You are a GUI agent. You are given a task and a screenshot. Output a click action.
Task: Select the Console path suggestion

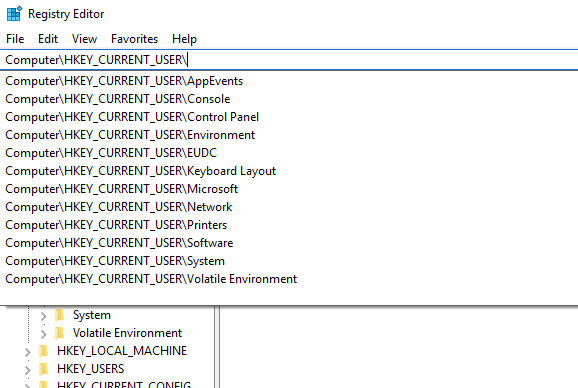[289, 99]
